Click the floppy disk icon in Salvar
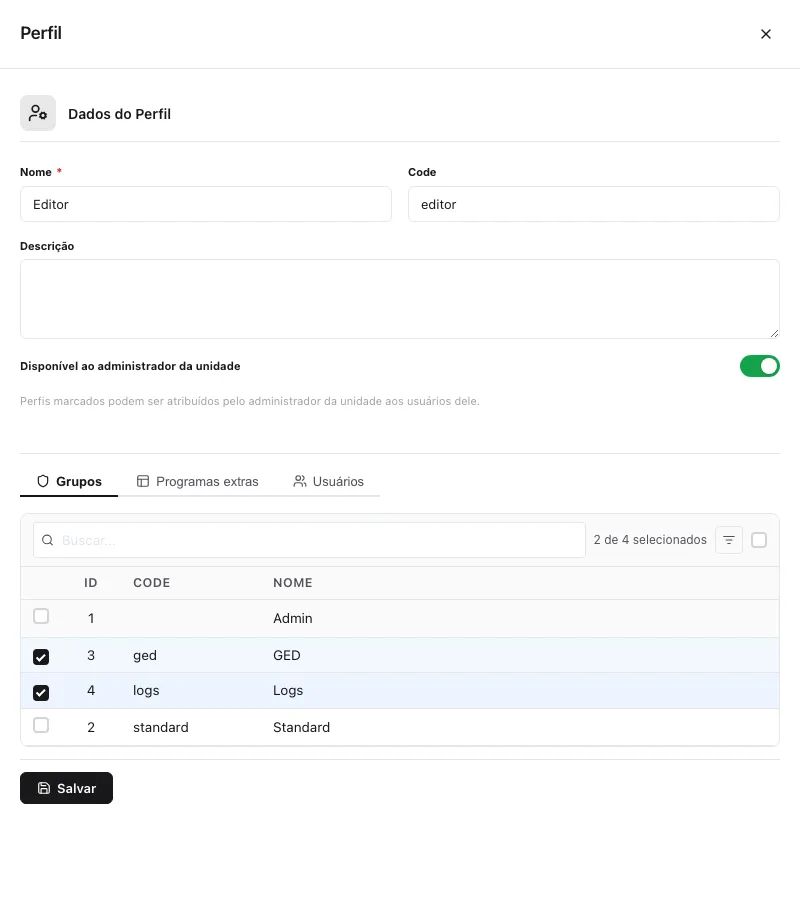The image size is (800, 900). (44, 788)
